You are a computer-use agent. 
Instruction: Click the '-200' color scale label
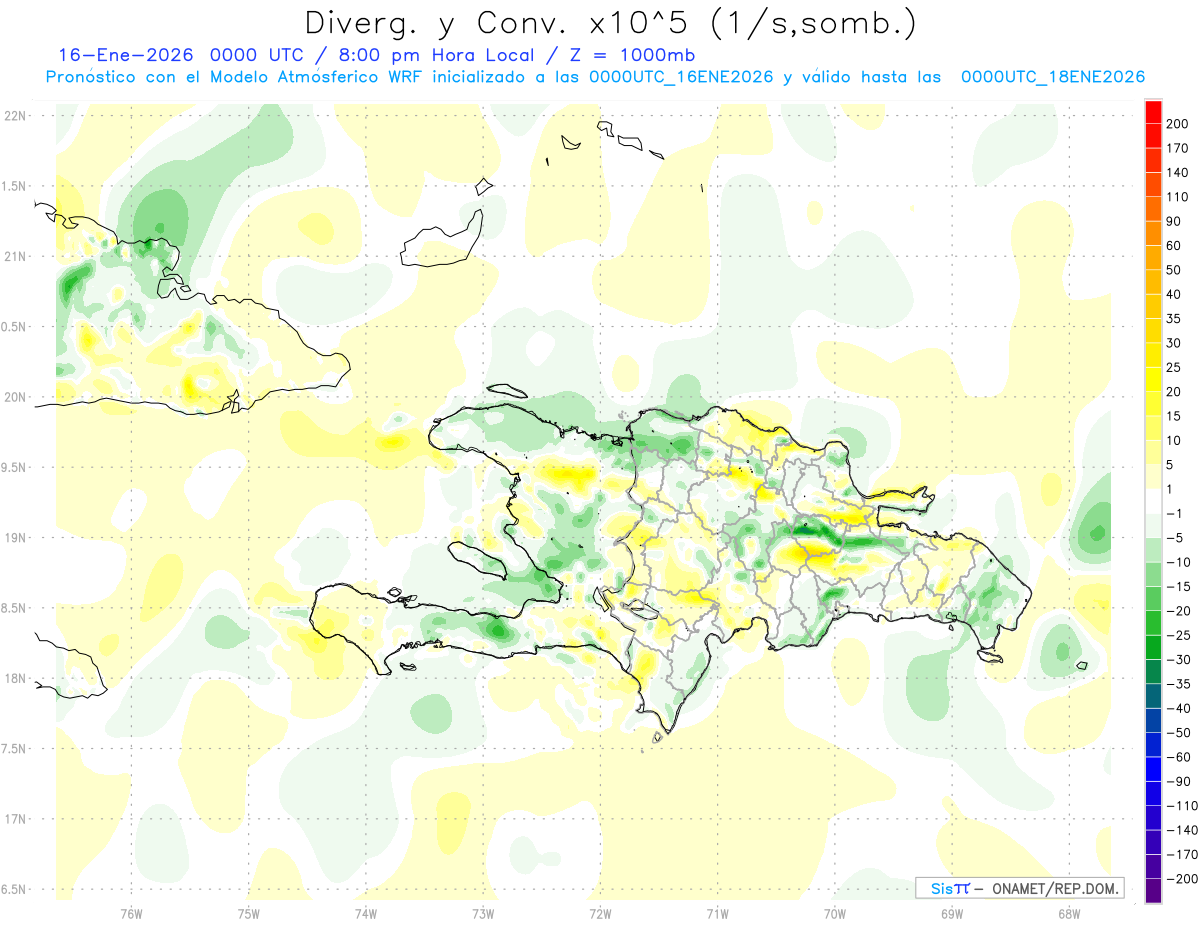[x=1182, y=879]
